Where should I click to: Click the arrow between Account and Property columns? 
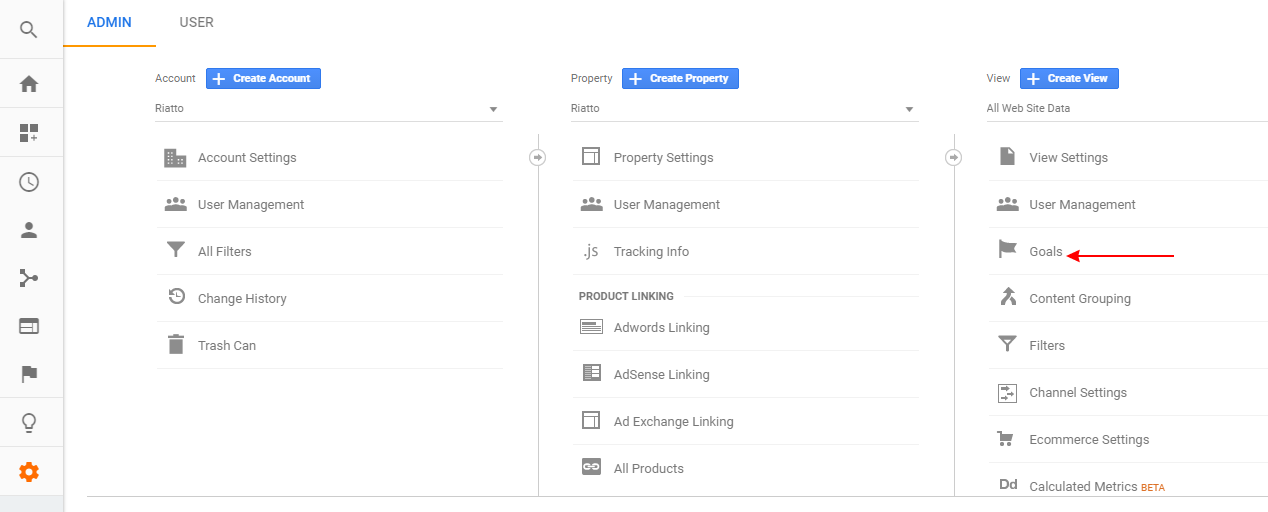[x=538, y=157]
